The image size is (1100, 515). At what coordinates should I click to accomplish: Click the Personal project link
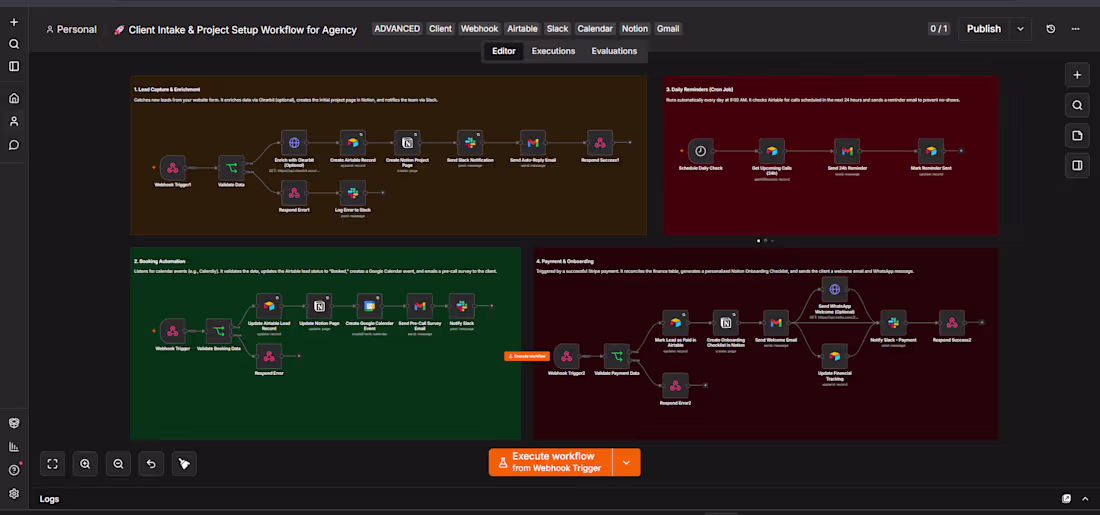(x=71, y=29)
